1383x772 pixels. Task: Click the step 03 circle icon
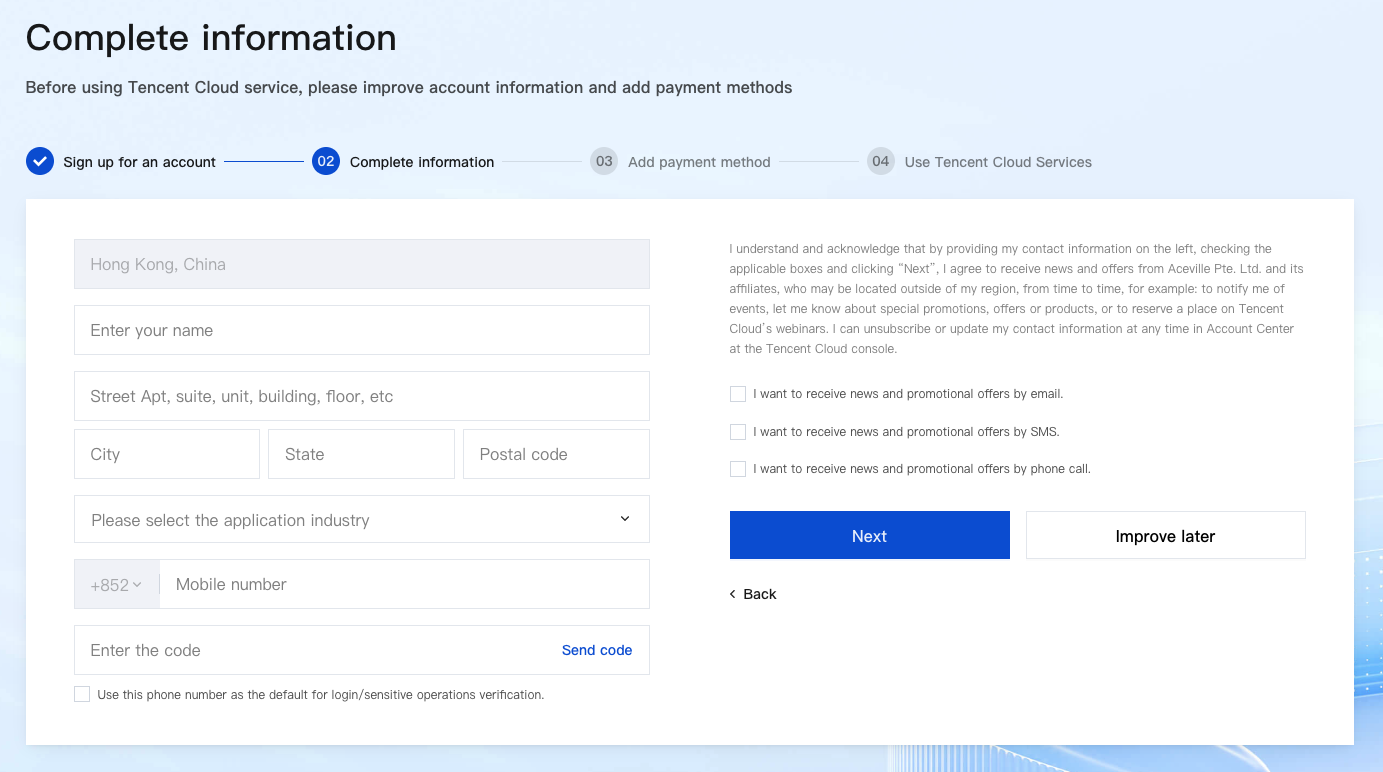604,161
